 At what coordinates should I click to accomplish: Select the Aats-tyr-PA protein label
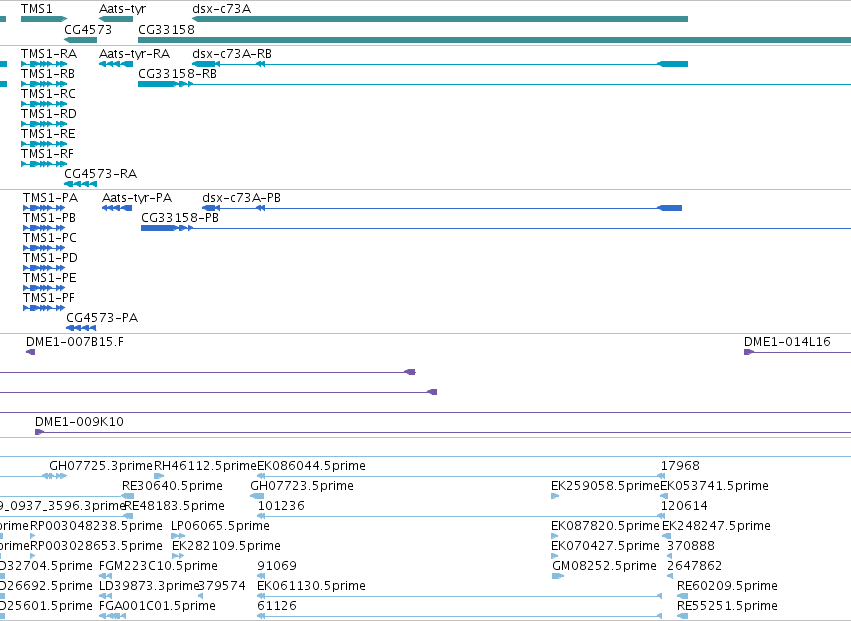137,198
